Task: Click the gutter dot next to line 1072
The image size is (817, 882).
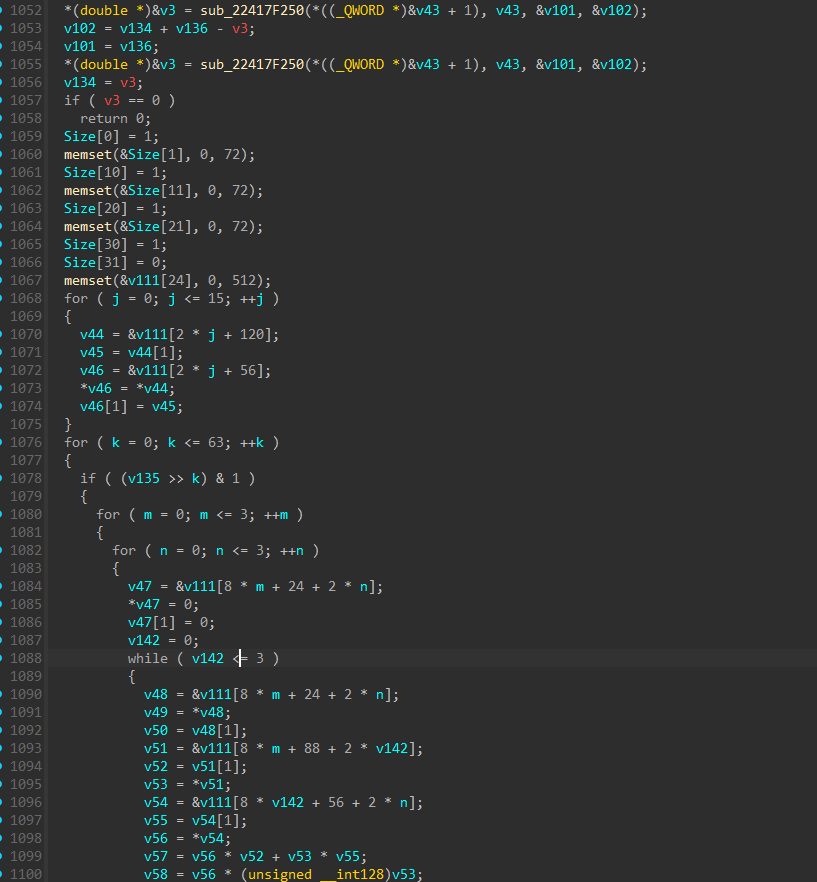Action: pos(3,370)
